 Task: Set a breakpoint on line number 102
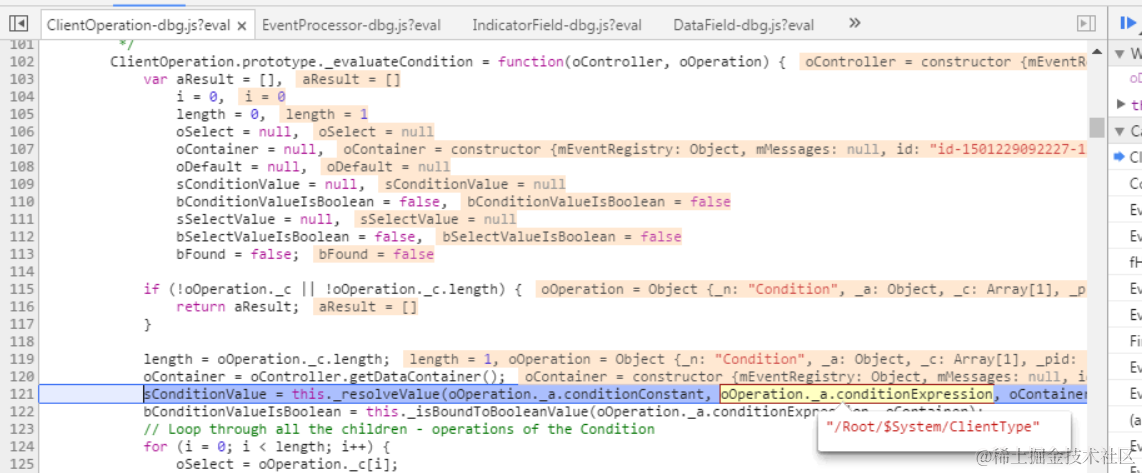[22, 62]
